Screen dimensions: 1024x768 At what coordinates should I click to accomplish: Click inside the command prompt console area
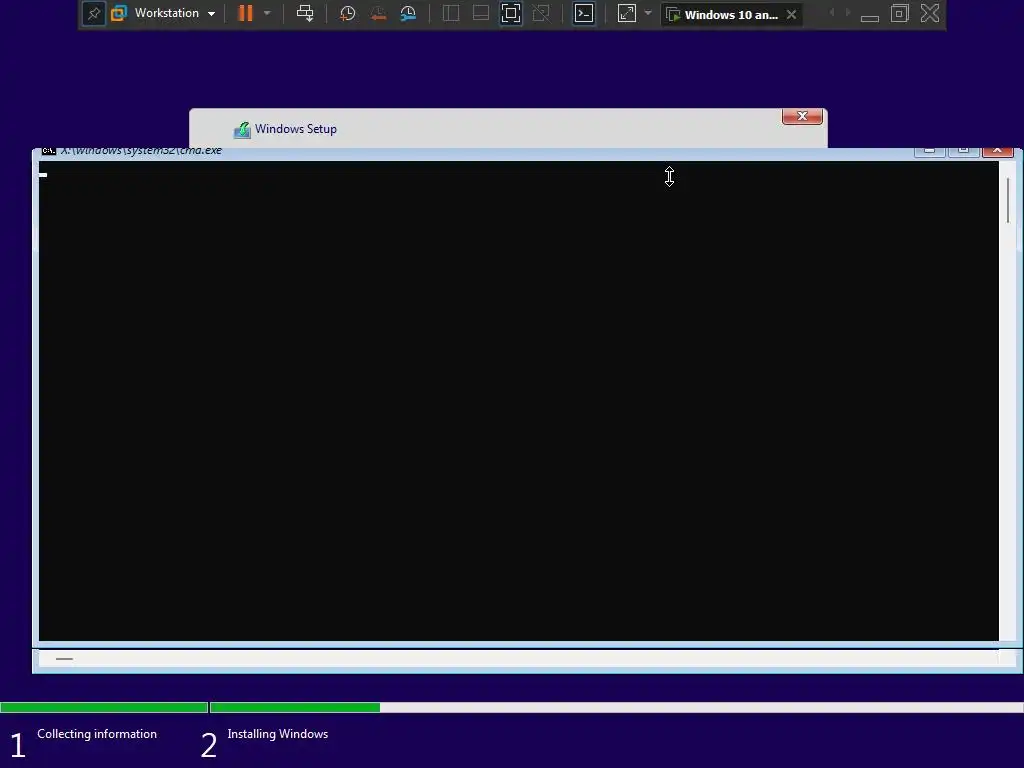pos(519,401)
